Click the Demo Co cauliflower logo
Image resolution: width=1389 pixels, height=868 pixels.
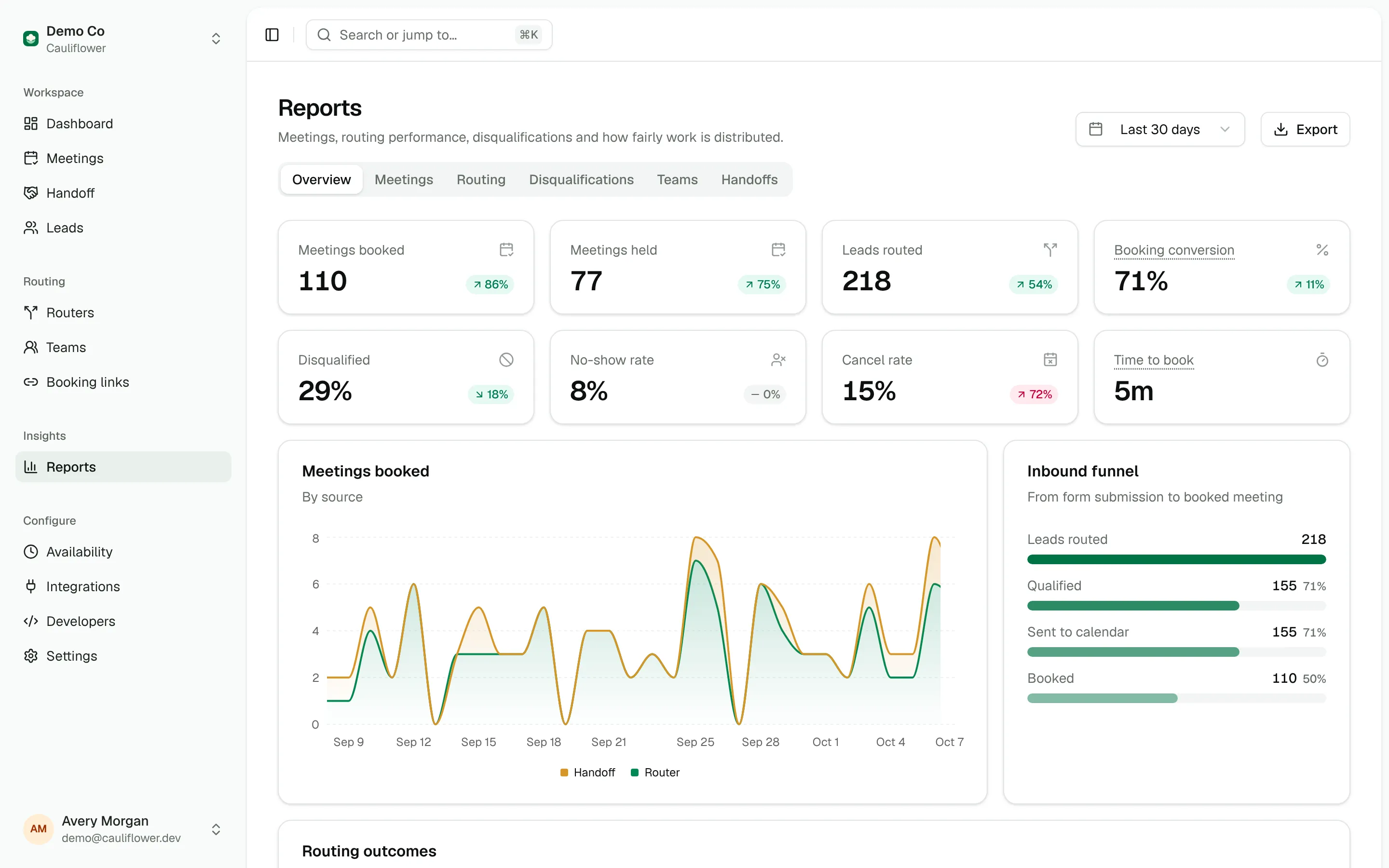click(30, 39)
